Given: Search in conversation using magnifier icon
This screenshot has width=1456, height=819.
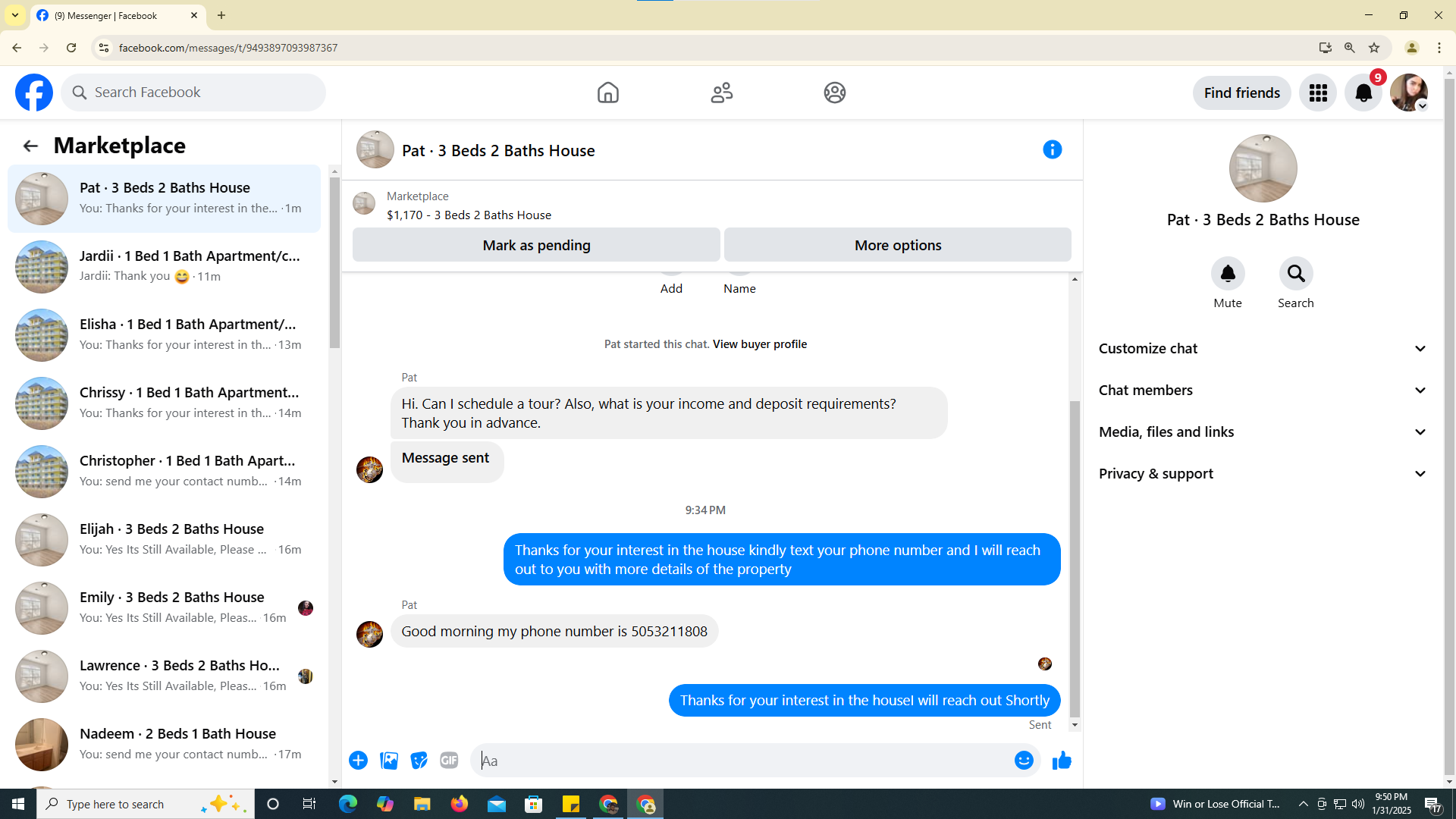Looking at the screenshot, I should tap(1295, 273).
